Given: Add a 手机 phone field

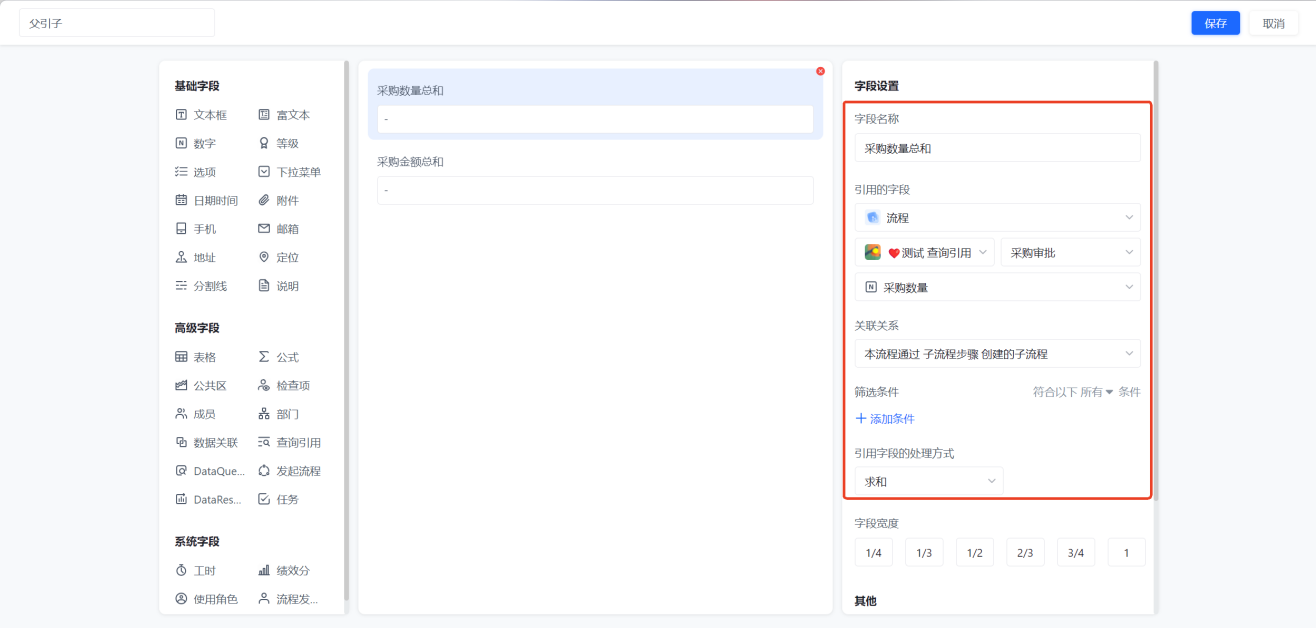Looking at the screenshot, I should point(196,229).
